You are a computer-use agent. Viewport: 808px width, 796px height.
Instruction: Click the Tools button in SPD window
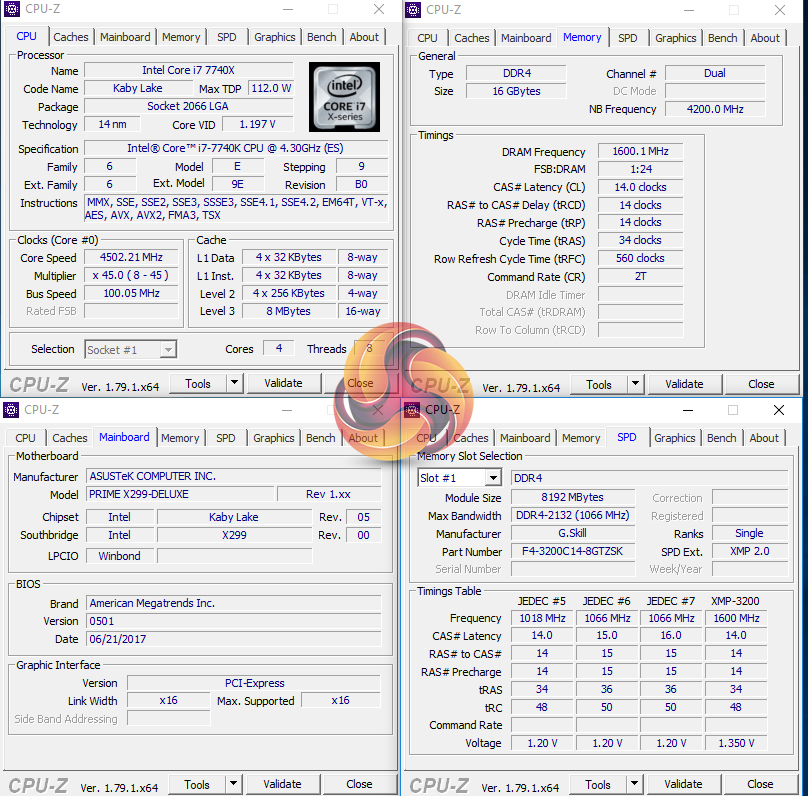[598, 784]
